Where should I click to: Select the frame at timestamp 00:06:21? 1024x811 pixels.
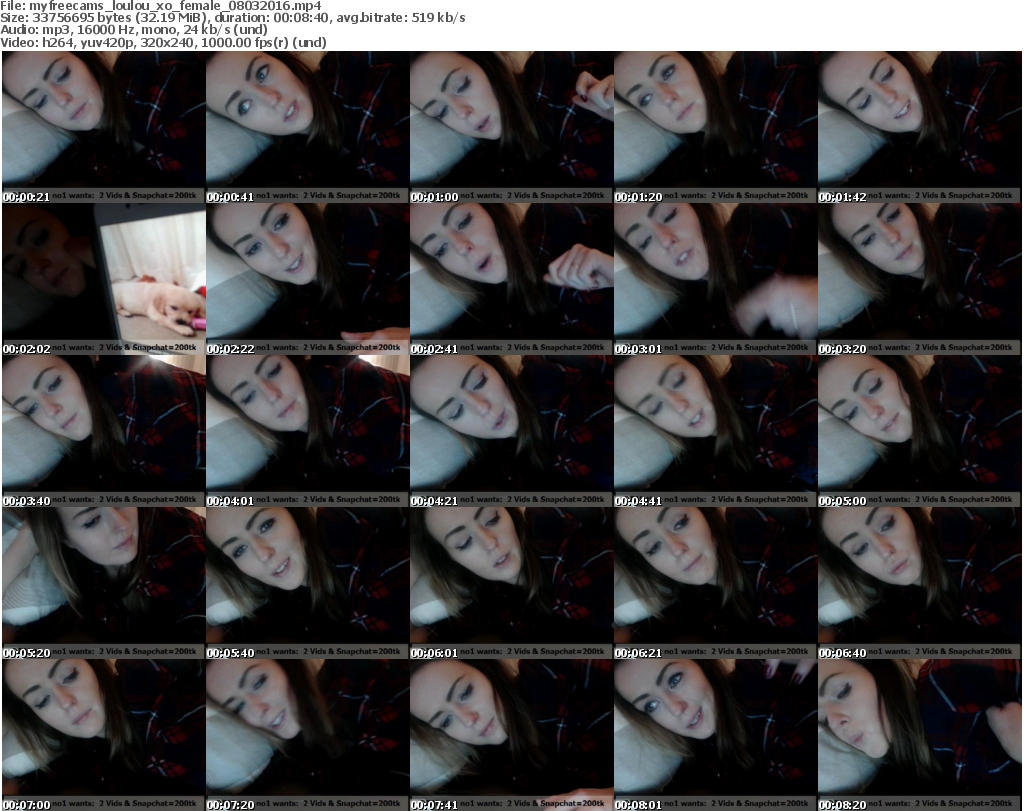(715, 584)
